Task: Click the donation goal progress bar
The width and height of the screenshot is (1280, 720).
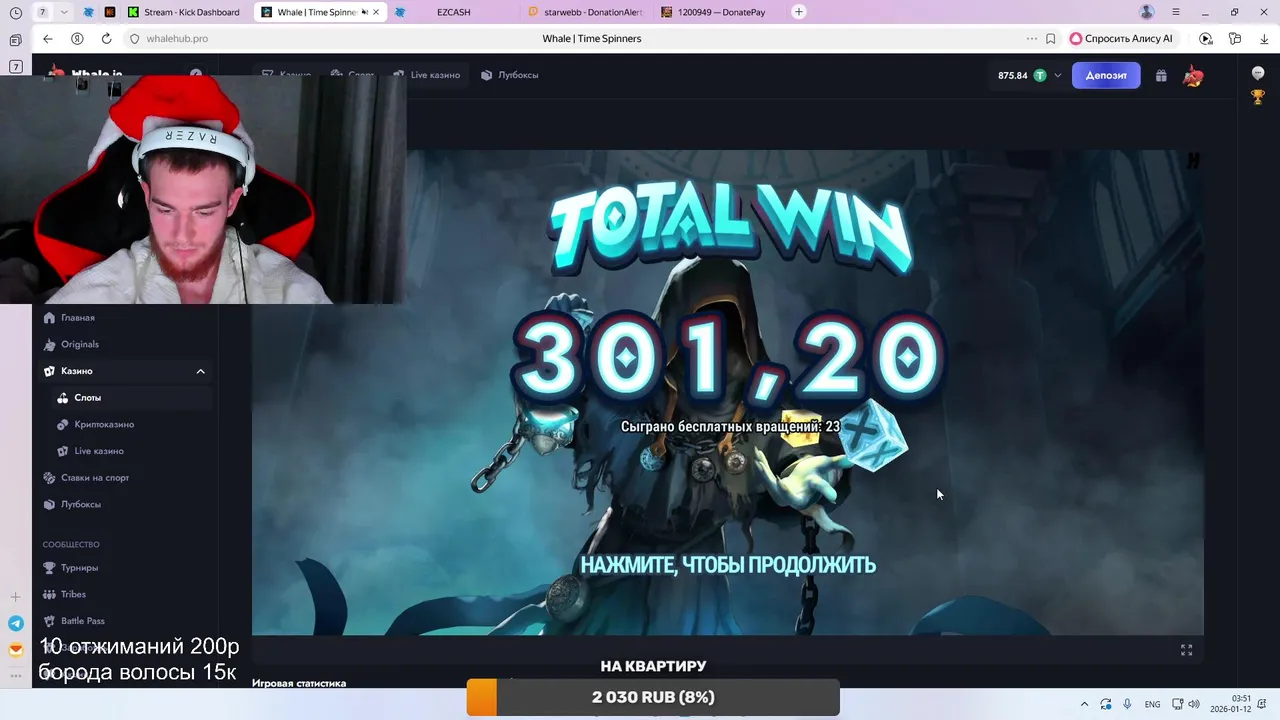Action: [x=653, y=697]
